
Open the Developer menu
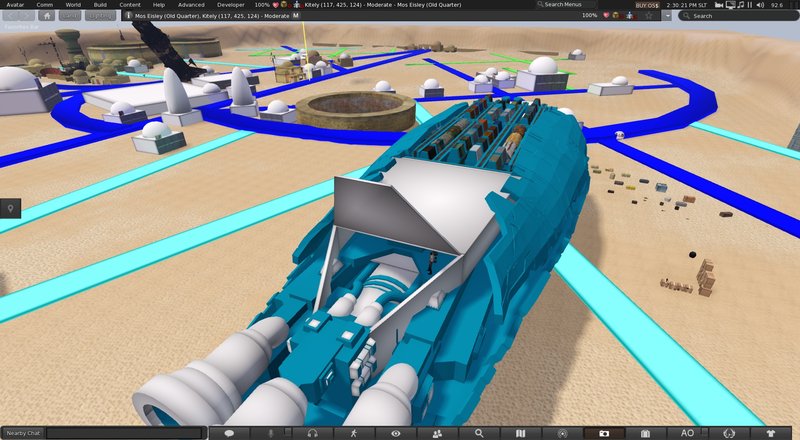[231, 5]
